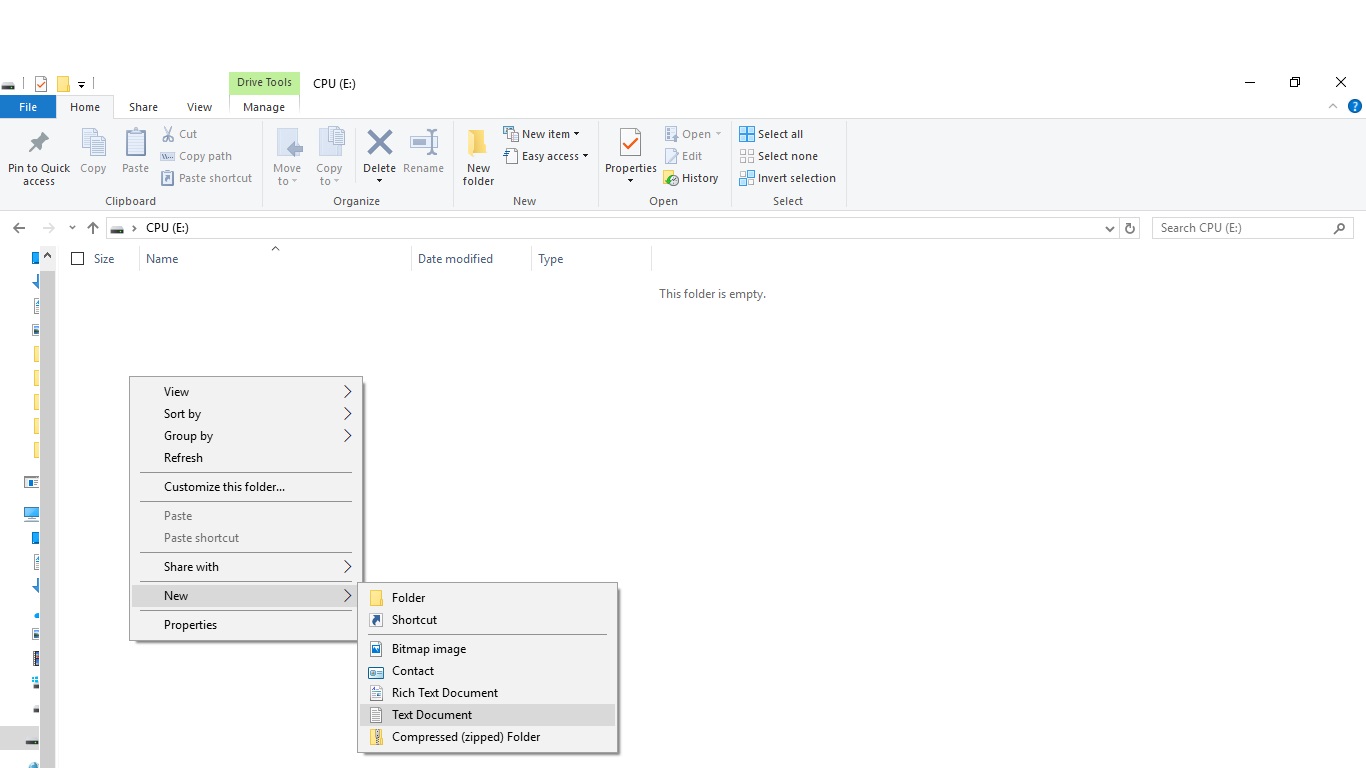The image size is (1366, 768).
Task: Create a new Folder from the submenu
Action: point(488,598)
